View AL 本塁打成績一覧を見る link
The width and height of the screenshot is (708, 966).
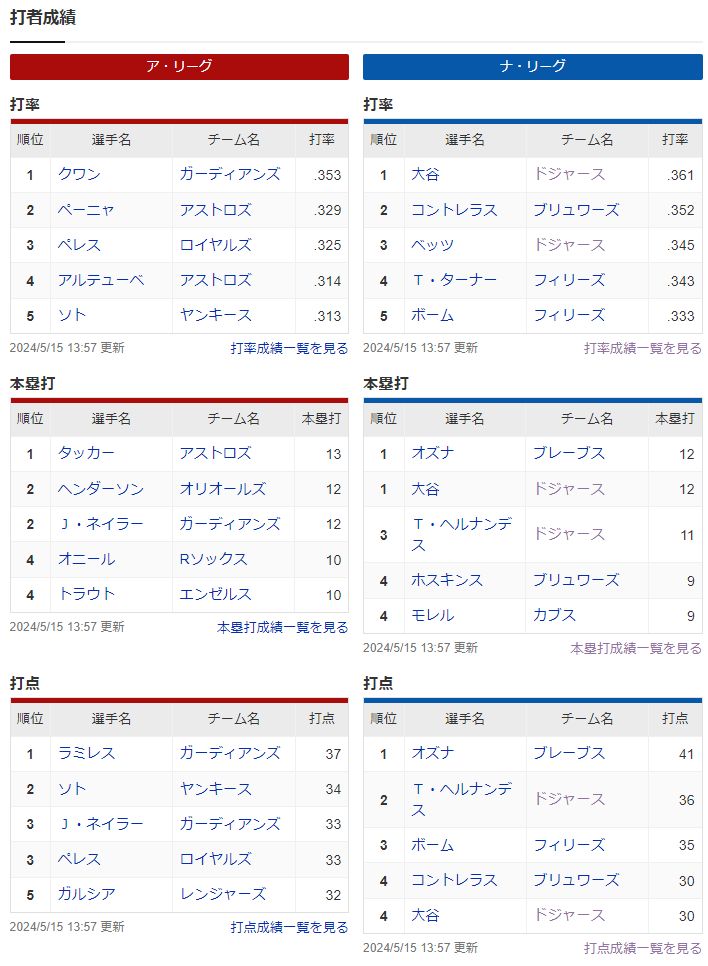click(282, 627)
